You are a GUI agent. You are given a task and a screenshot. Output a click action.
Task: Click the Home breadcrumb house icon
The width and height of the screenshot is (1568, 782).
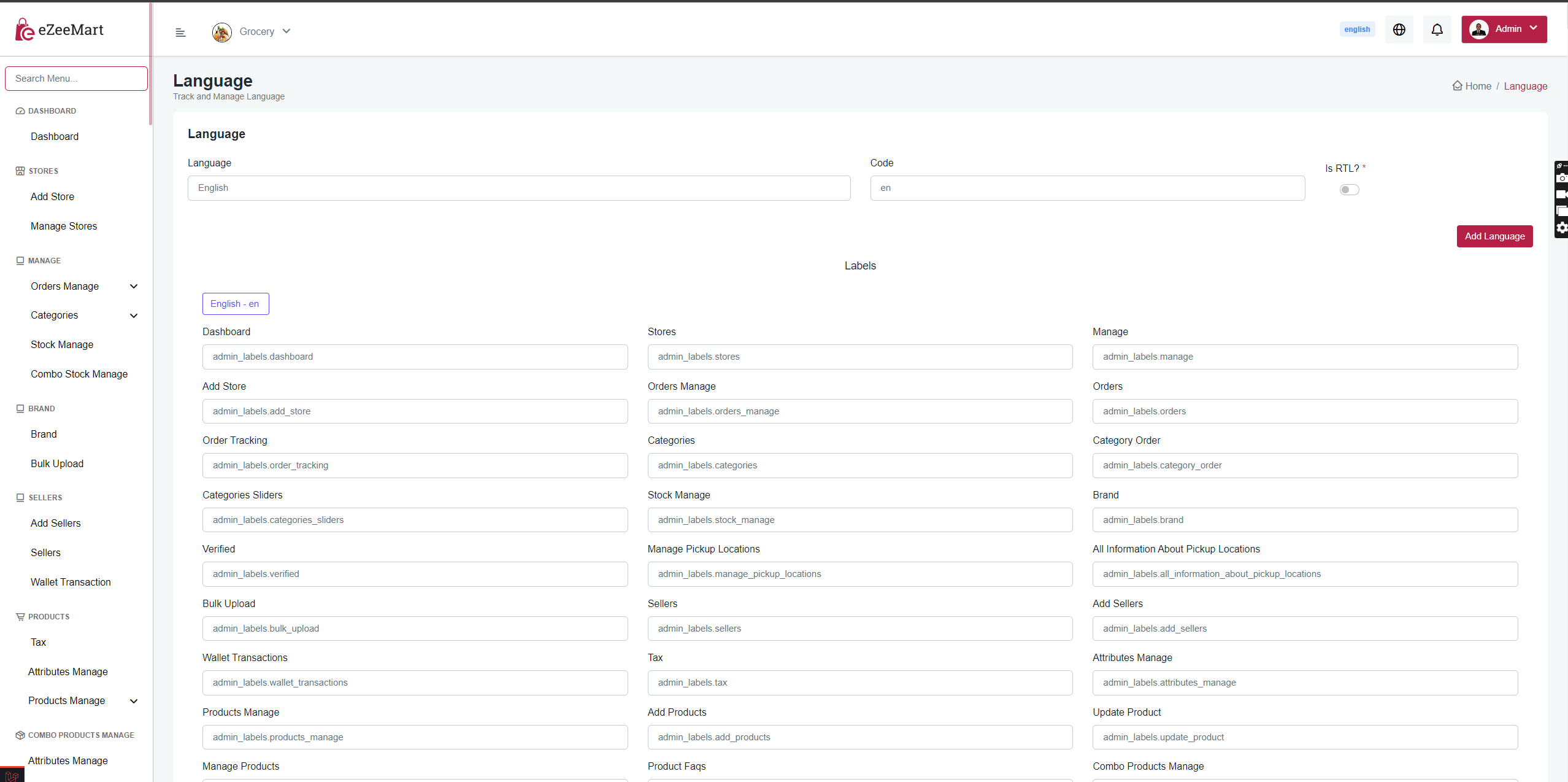(x=1457, y=86)
